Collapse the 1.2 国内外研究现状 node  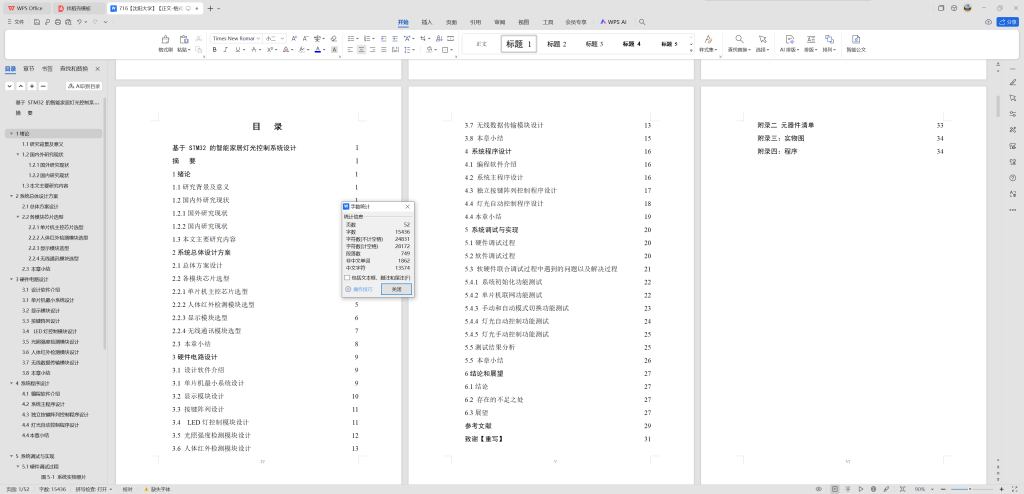click(18, 154)
